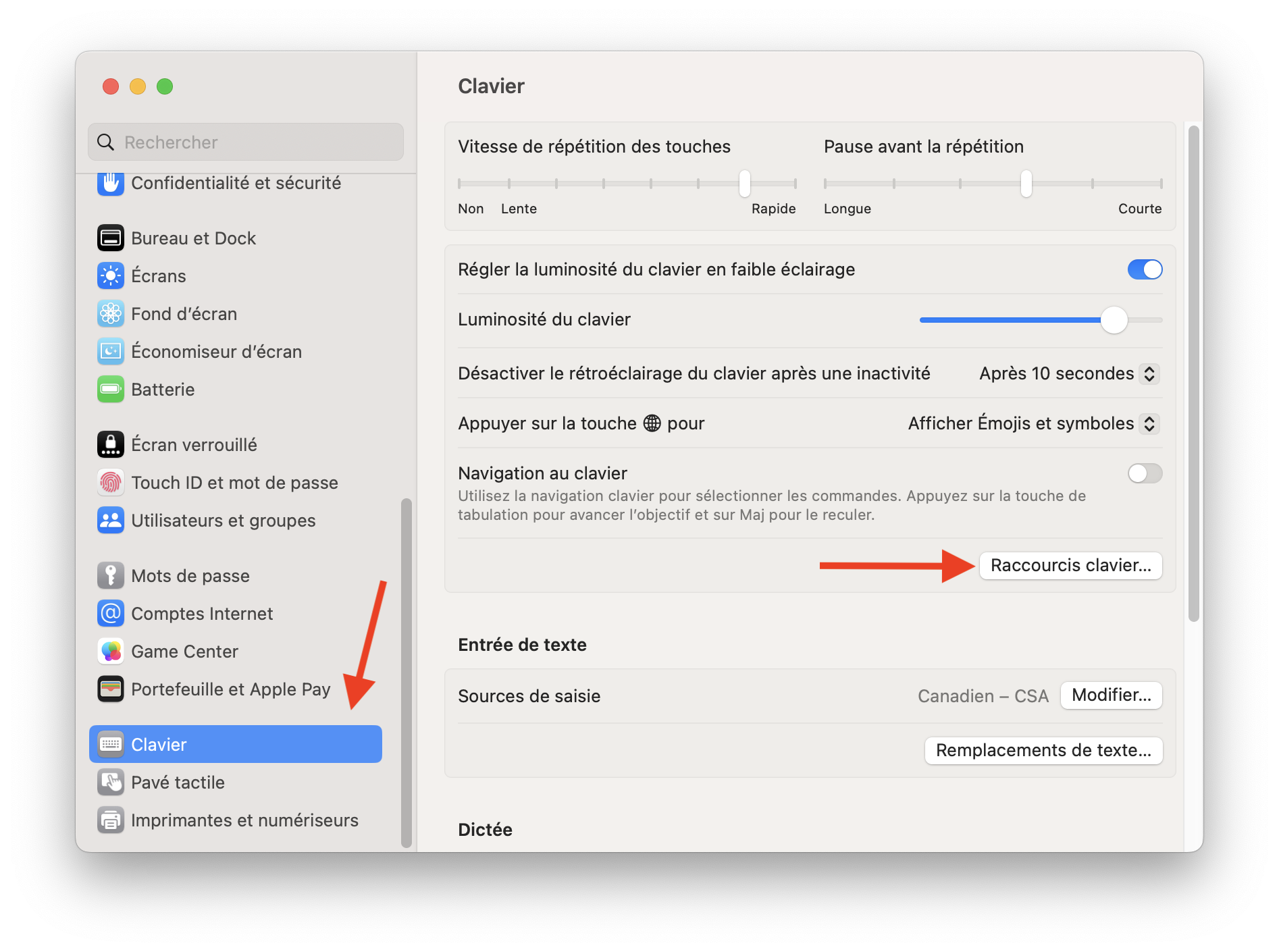Disable keyboard brightness adjustment in low light

click(1145, 269)
